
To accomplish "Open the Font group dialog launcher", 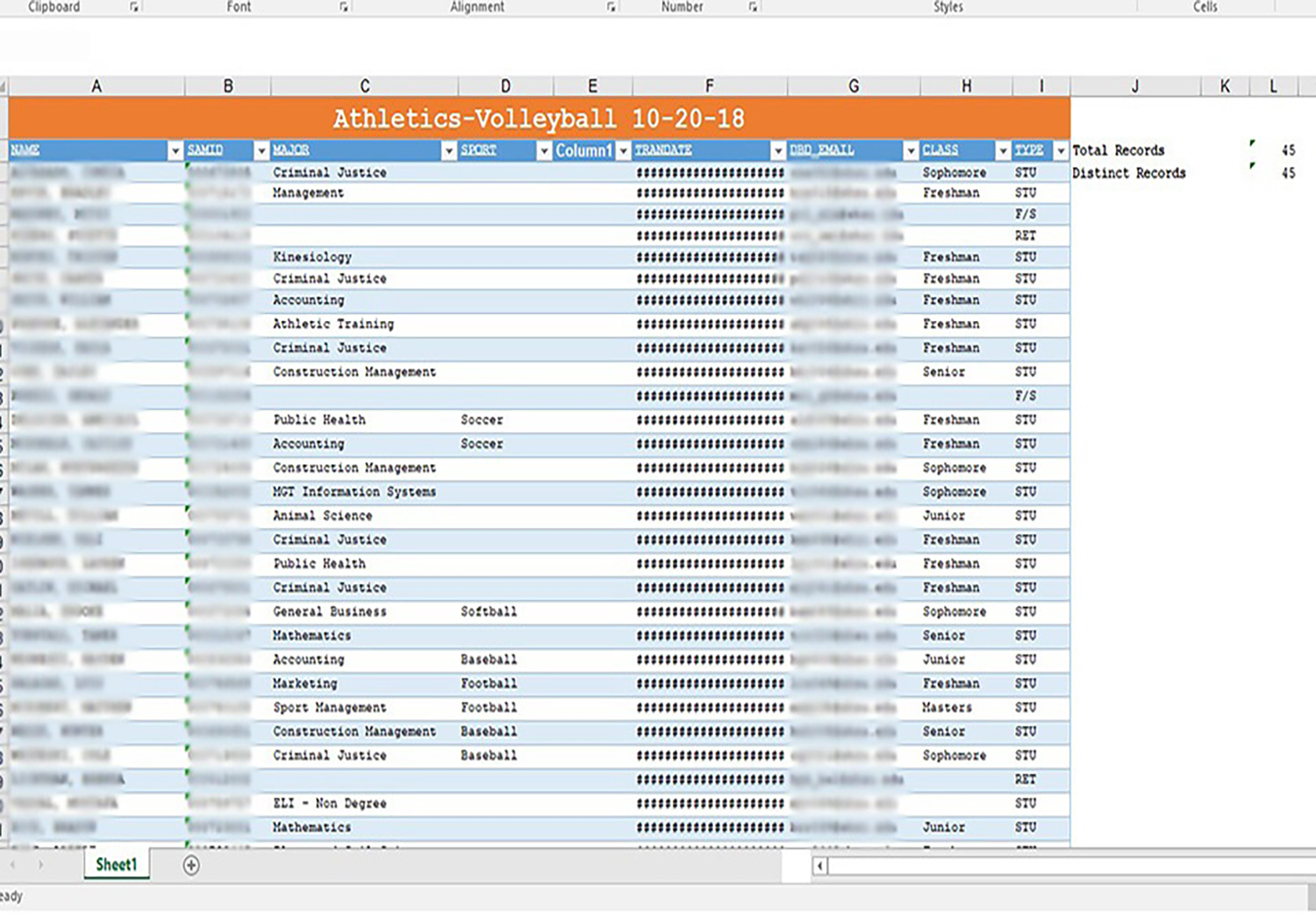I will [344, 7].
